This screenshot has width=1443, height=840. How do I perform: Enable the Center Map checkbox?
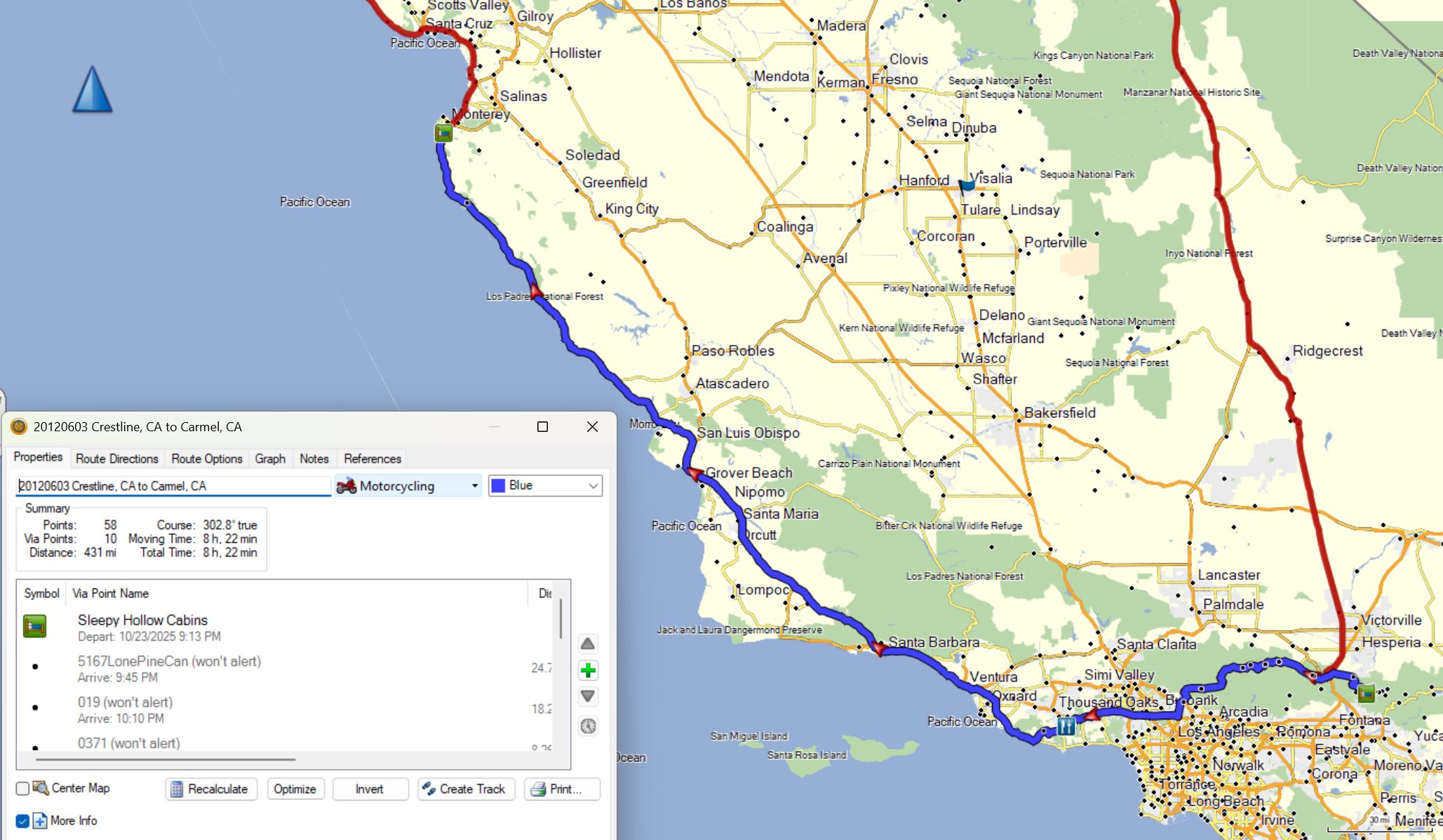click(x=22, y=789)
